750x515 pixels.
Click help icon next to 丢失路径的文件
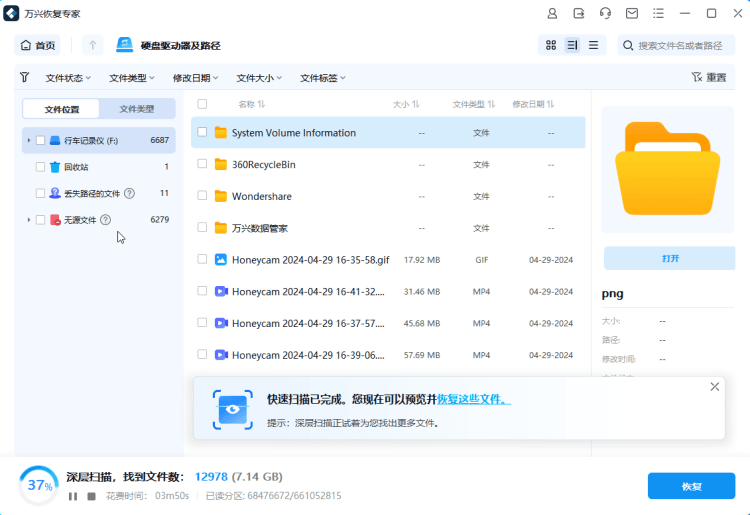pyautogui.click(x=129, y=193)
